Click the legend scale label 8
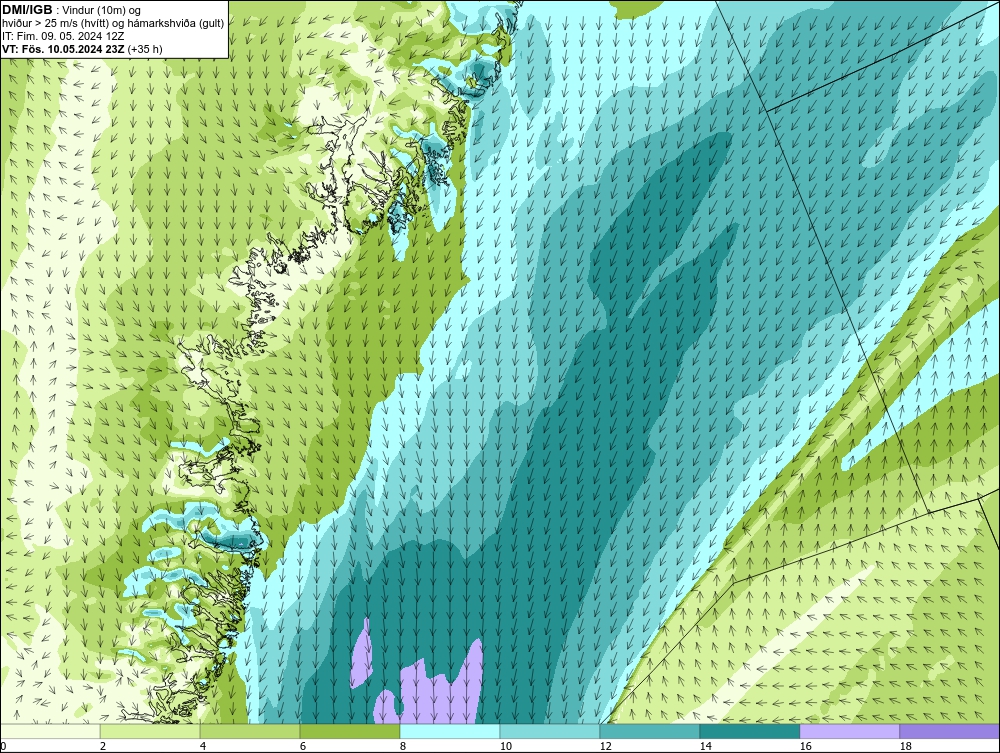 click(x=403, y=746)
